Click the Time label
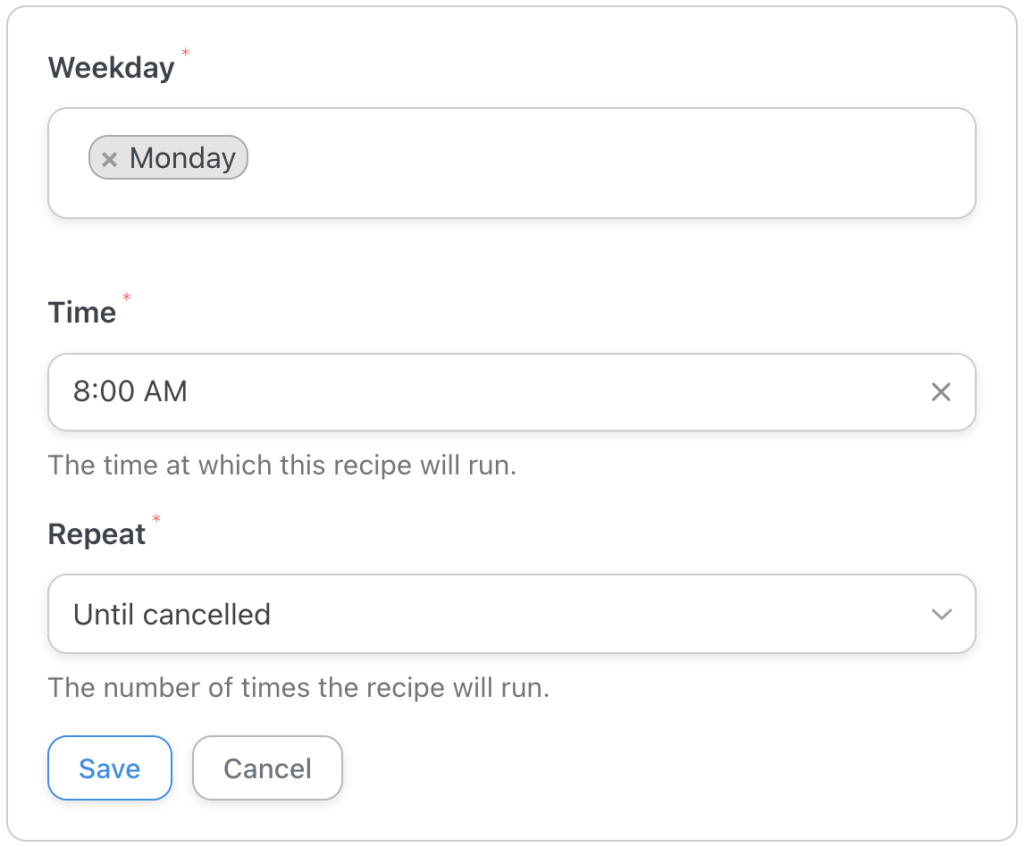This screenshot has width=1024, height=847. click(x=82, y=312)
